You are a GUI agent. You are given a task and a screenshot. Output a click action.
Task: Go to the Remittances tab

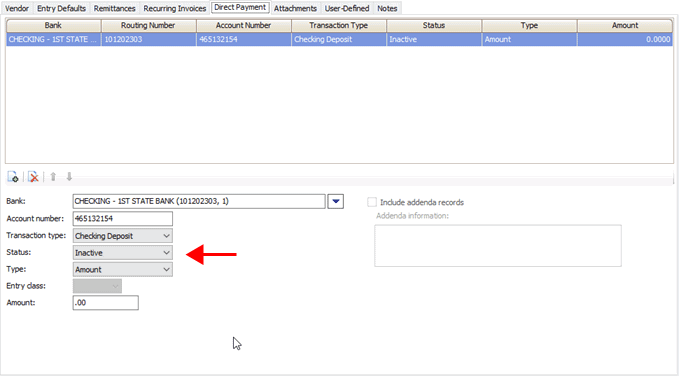[114, 8]
